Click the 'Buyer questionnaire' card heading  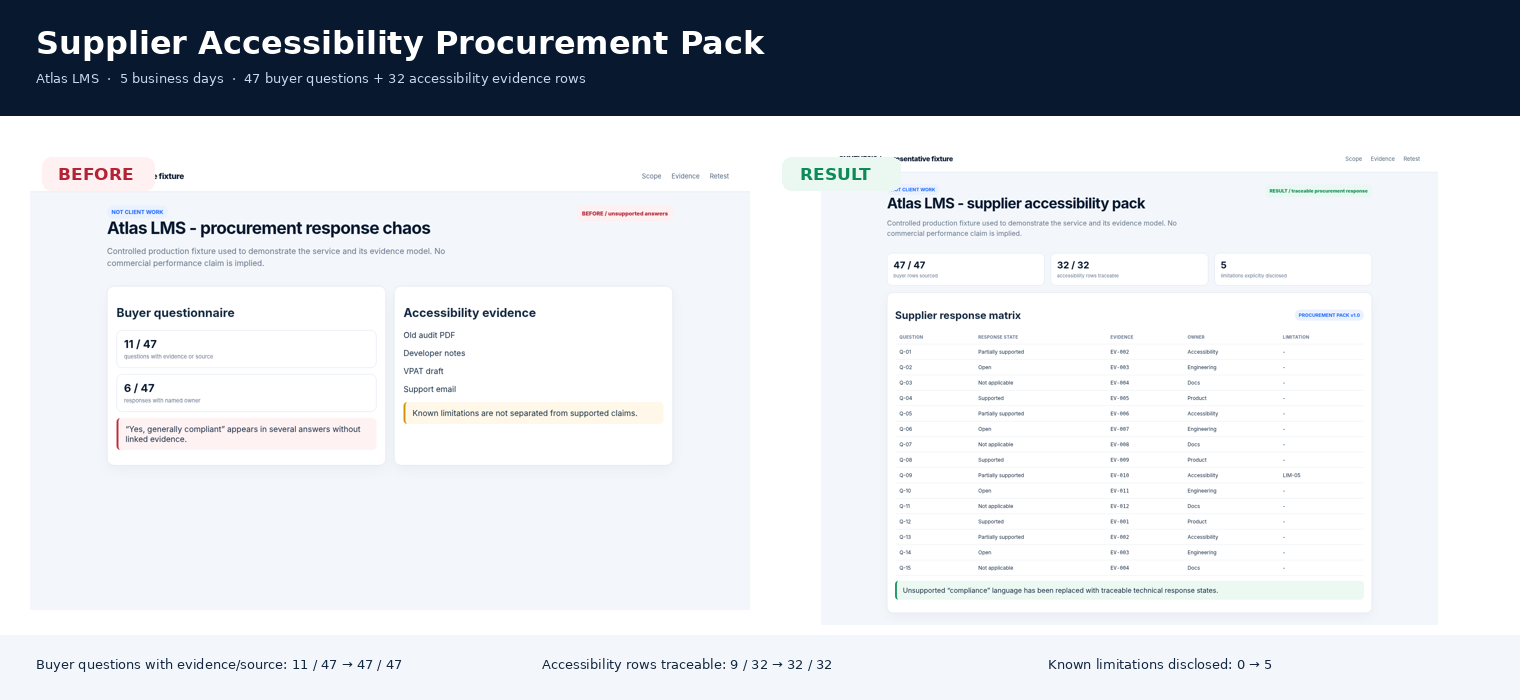(175, 313)
